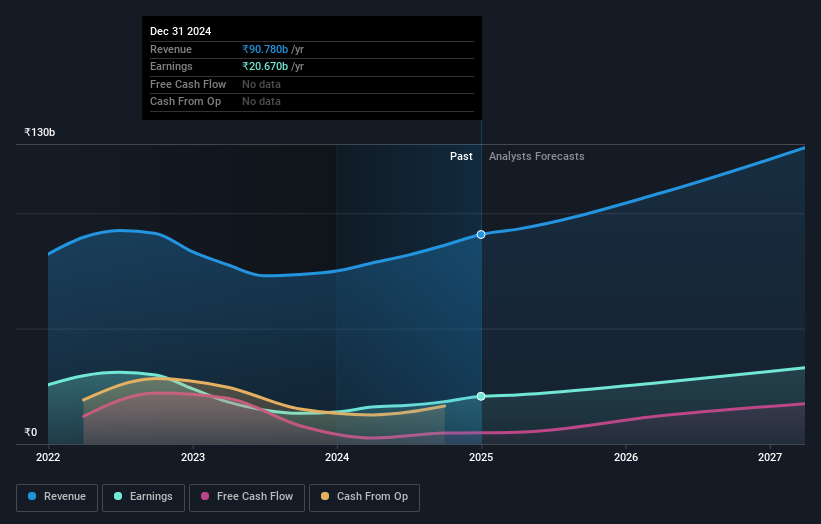The height and width of the screenshot is (524, 821).
Task: Click the Analysts Forecasts label
Action: pos(537,157)
